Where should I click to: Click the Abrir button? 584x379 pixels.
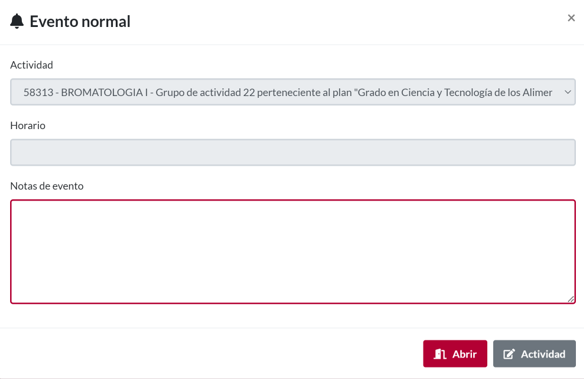tap(455, 354)
